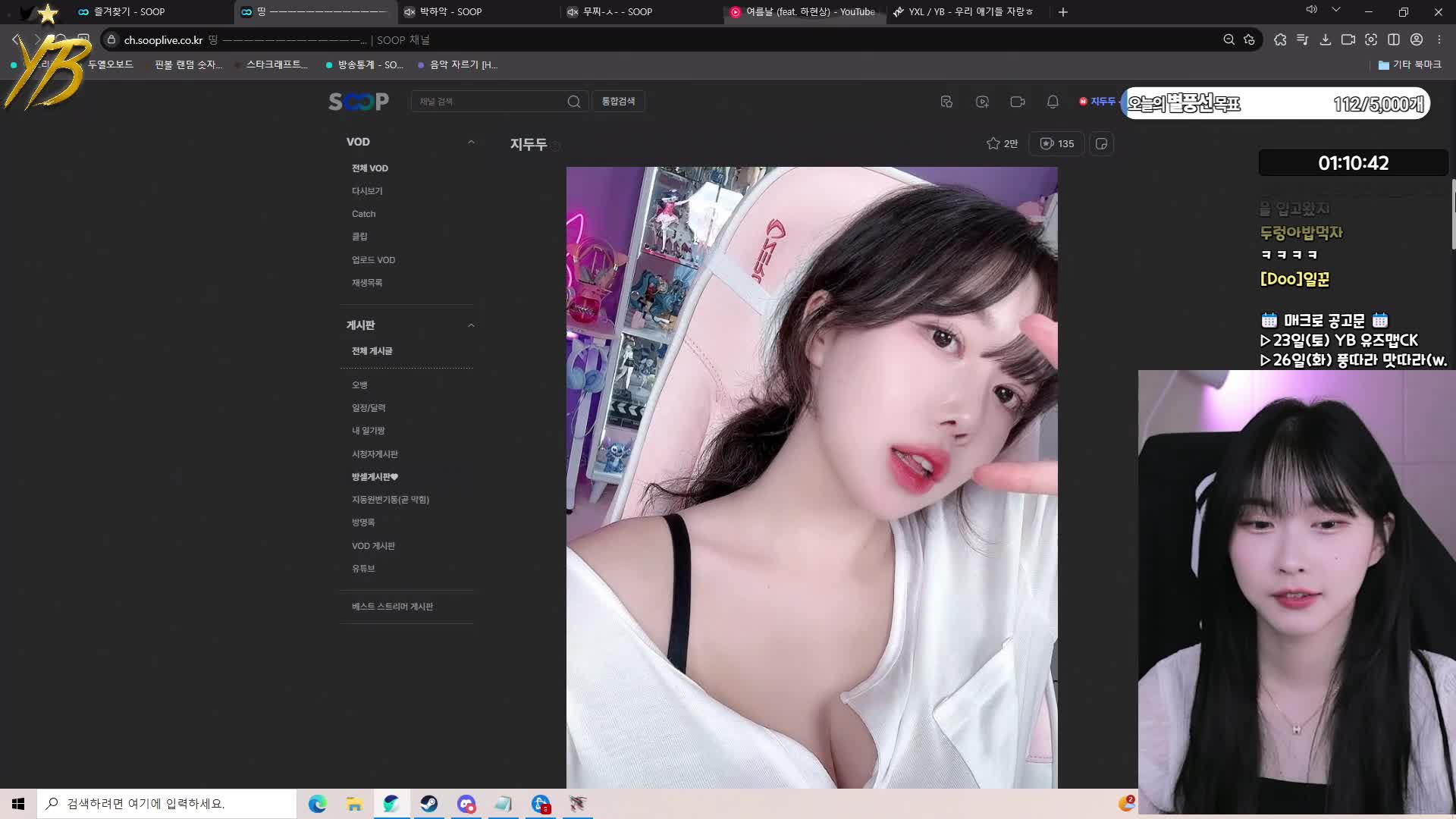
Task: Collapse the VOD sidebar section
Action: point(471,142)
